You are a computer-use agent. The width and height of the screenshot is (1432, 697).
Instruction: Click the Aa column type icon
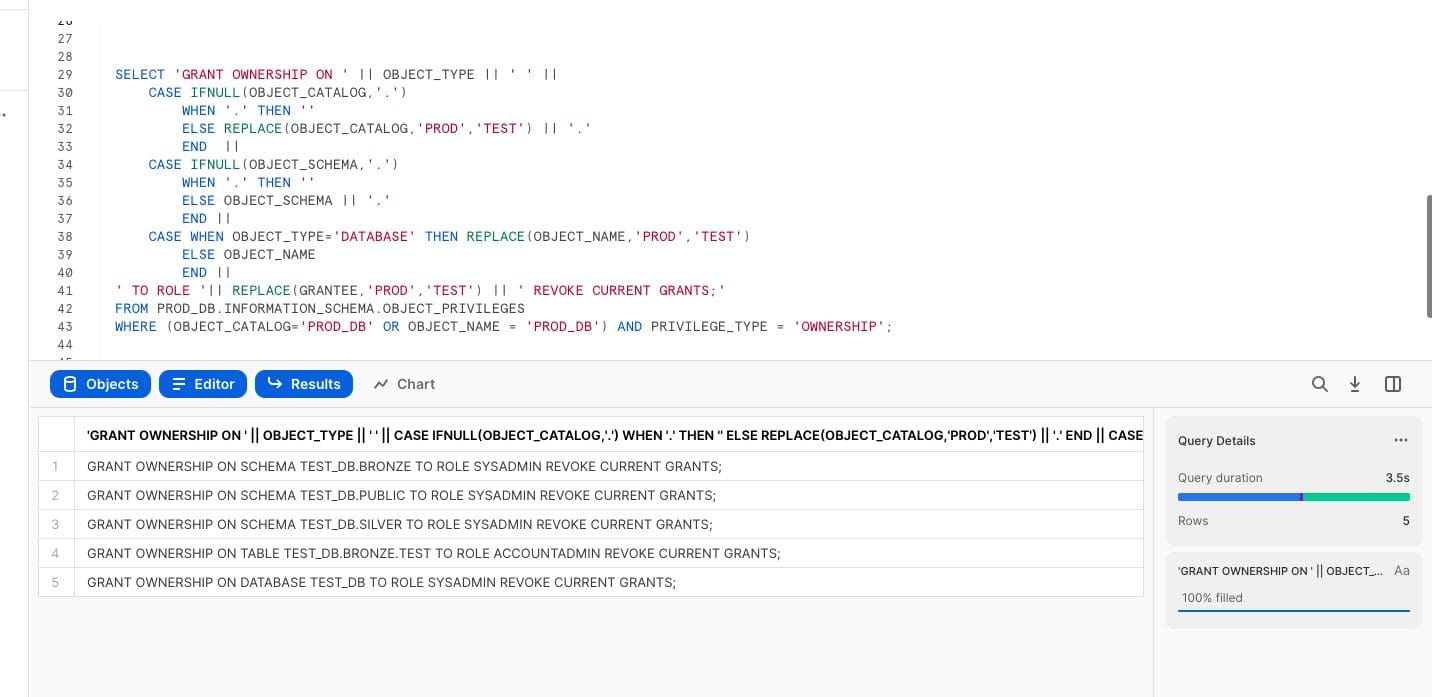[1401, 571]
